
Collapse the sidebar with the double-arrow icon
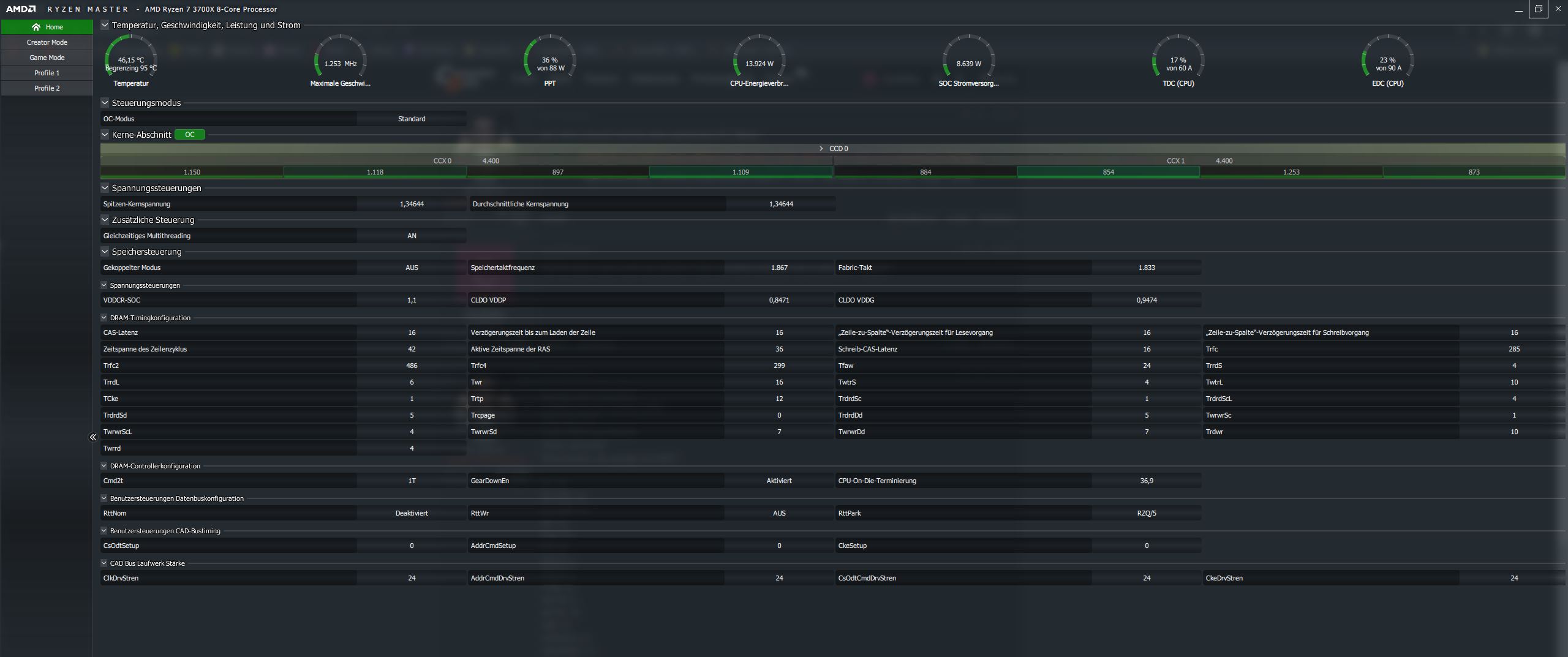coord(93,437)
